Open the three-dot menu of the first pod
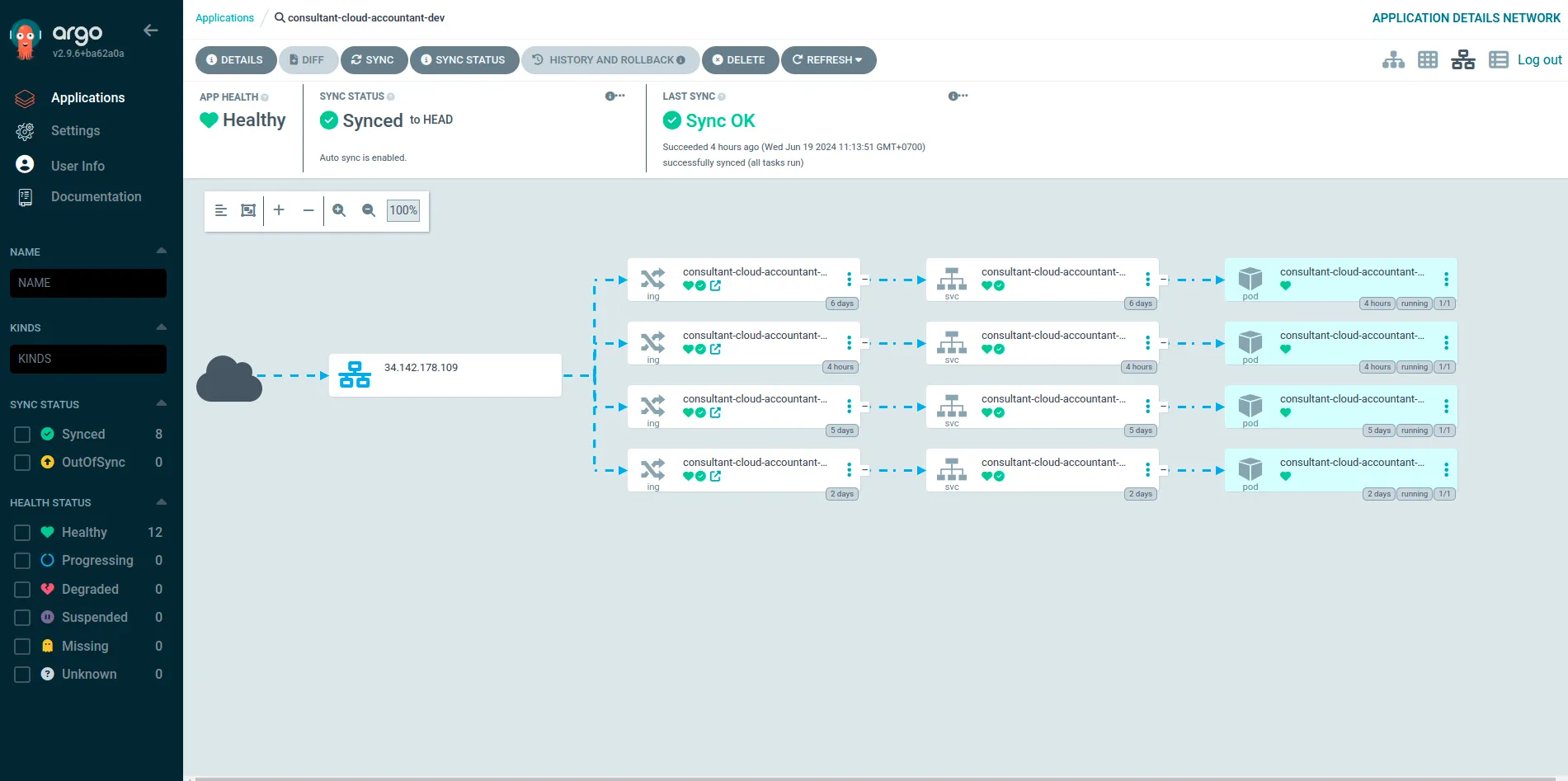This screenshot has width=1568, height=781. 1446,280
